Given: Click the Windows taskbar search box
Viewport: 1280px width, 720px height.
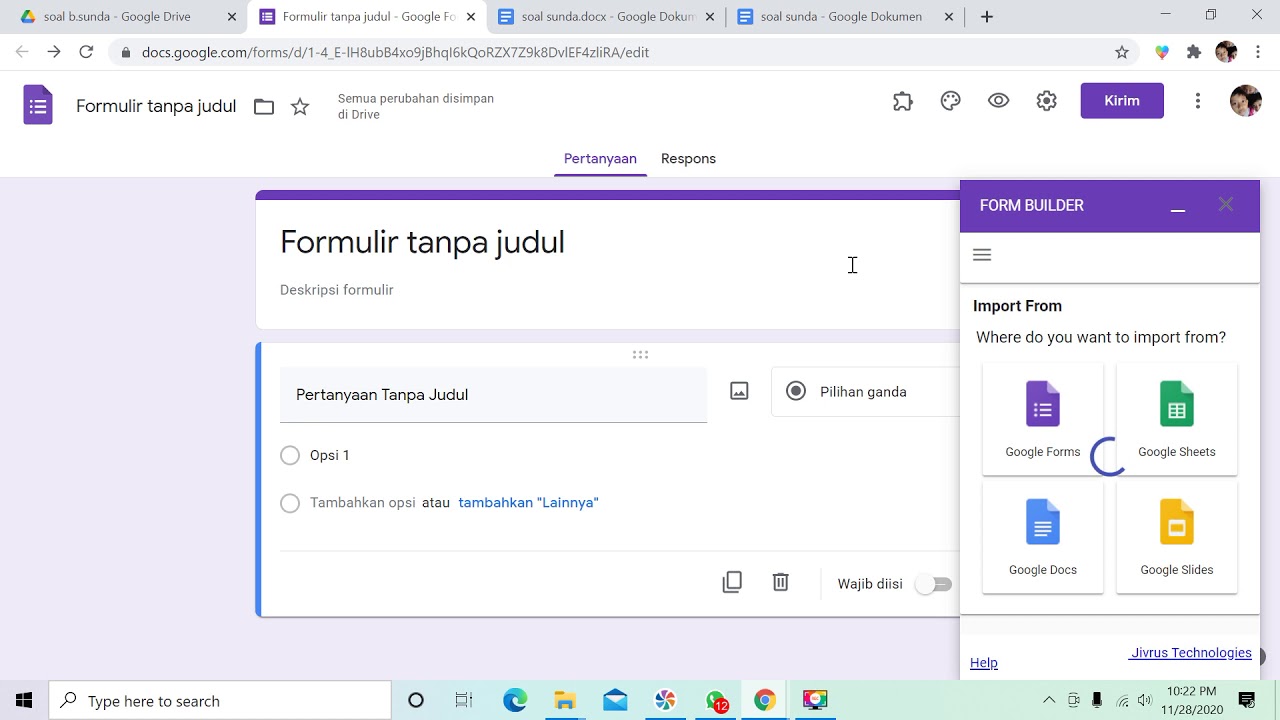Looking at the screenshot, I should [220, 700].
